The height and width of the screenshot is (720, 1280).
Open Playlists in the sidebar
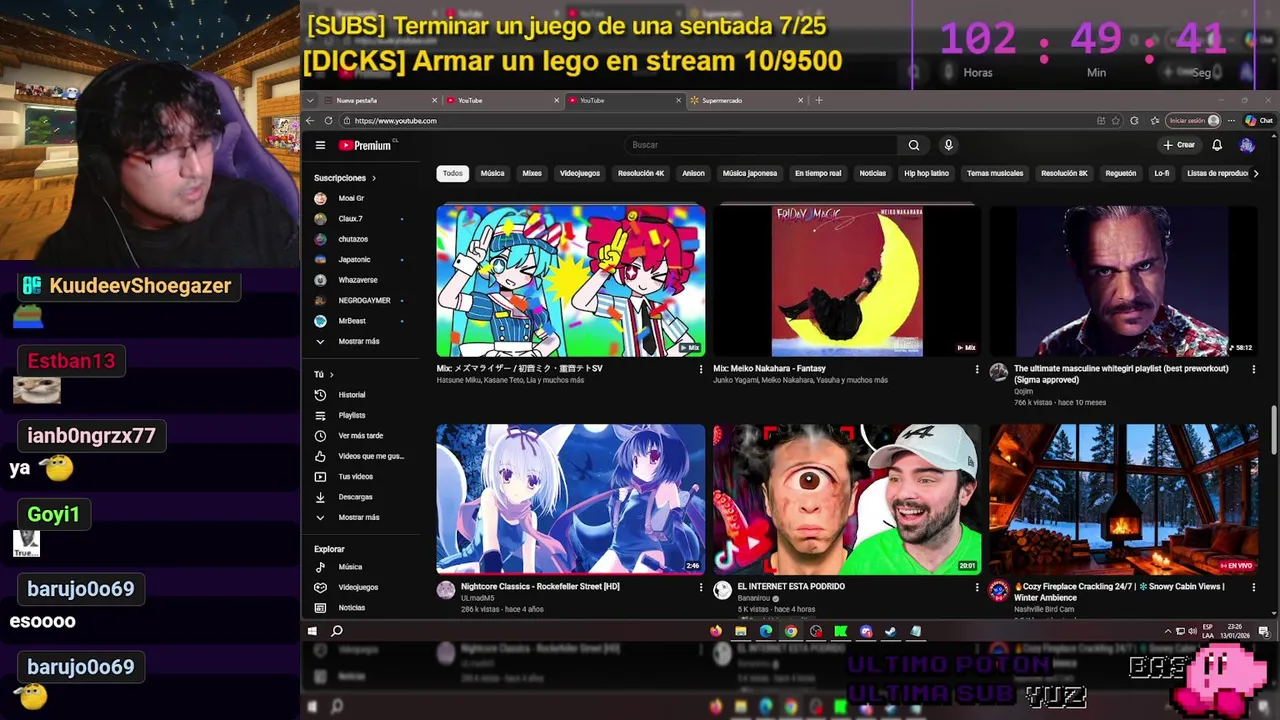coord(351,415)
